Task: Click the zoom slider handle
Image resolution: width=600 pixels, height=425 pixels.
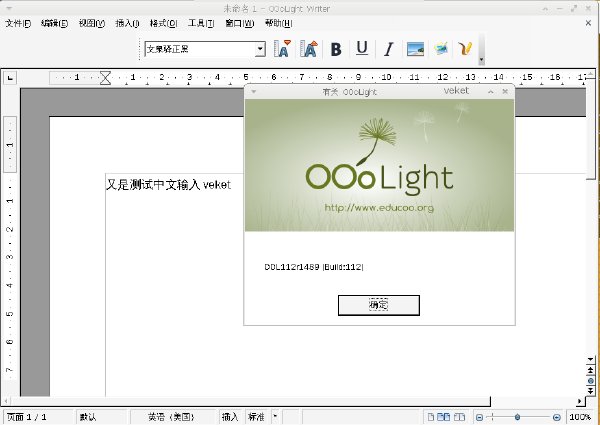Action: pos(517,417)
